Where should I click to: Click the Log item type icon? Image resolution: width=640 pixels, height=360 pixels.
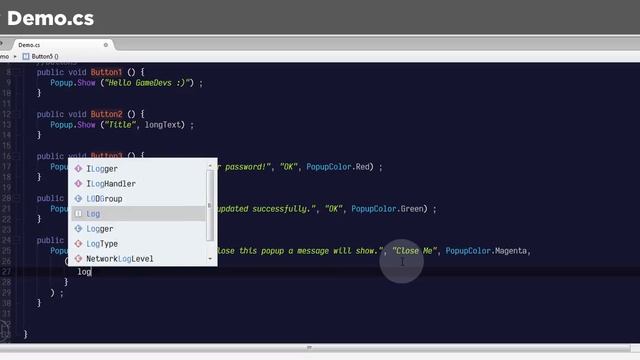click(78, 214)
